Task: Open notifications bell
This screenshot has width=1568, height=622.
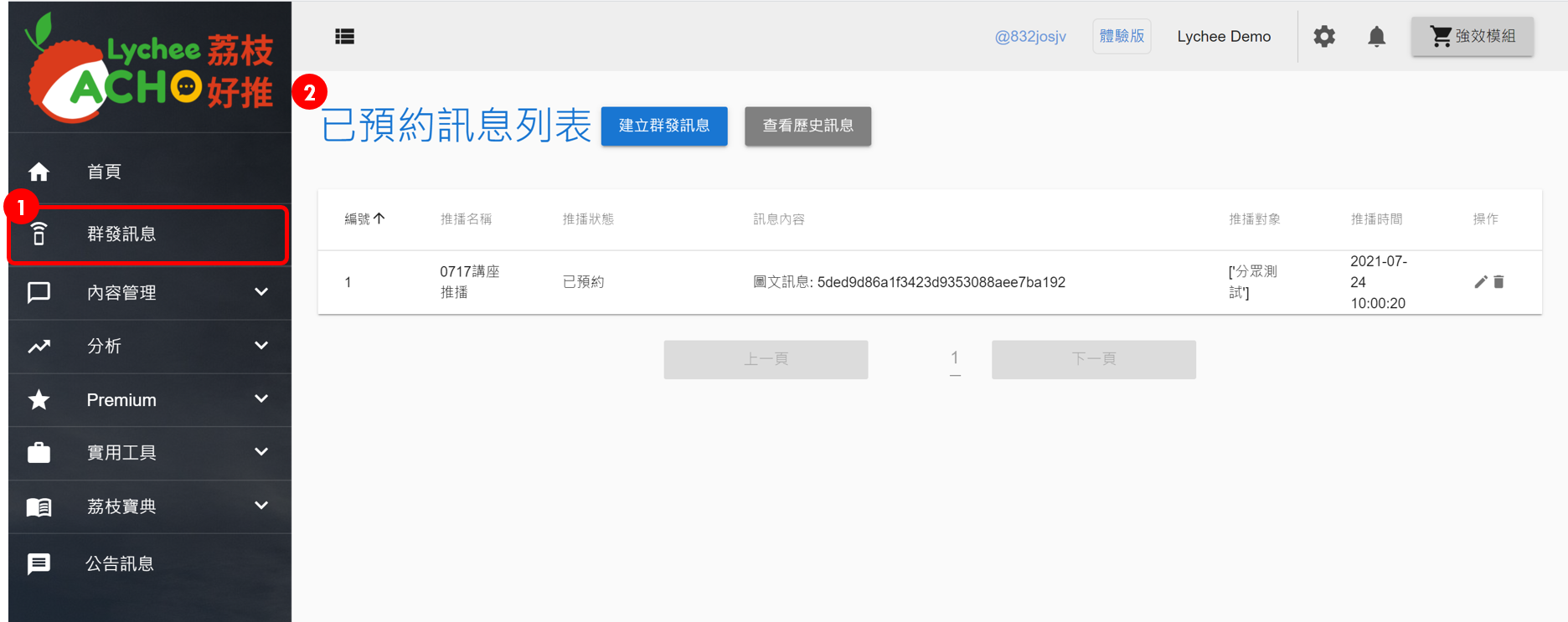Action: (1376, 36)
